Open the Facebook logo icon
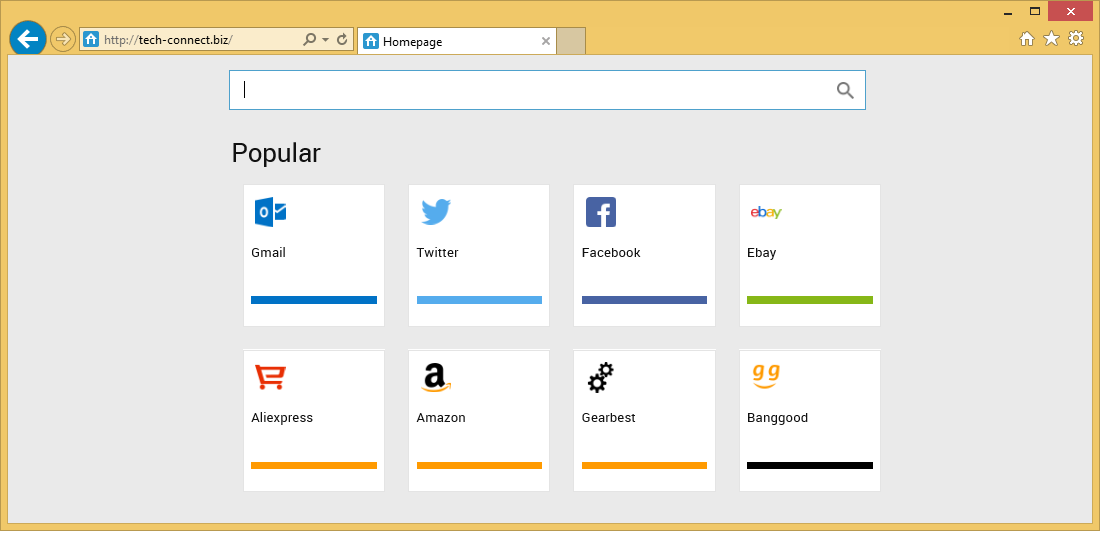 pyautogui.click(x=601, y=212)
